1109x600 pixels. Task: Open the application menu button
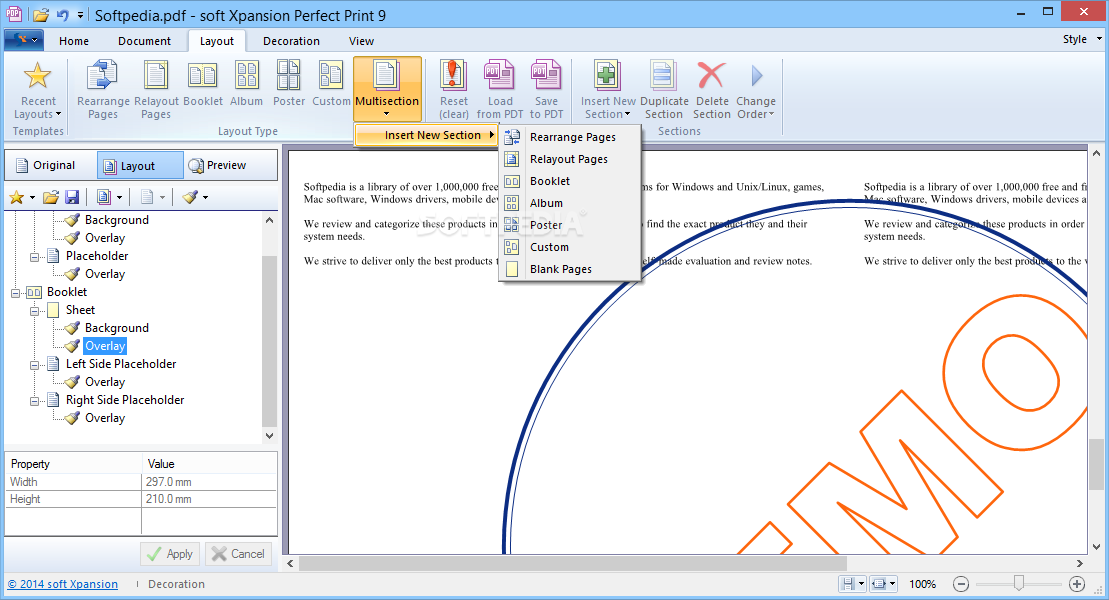coord(24,40)
